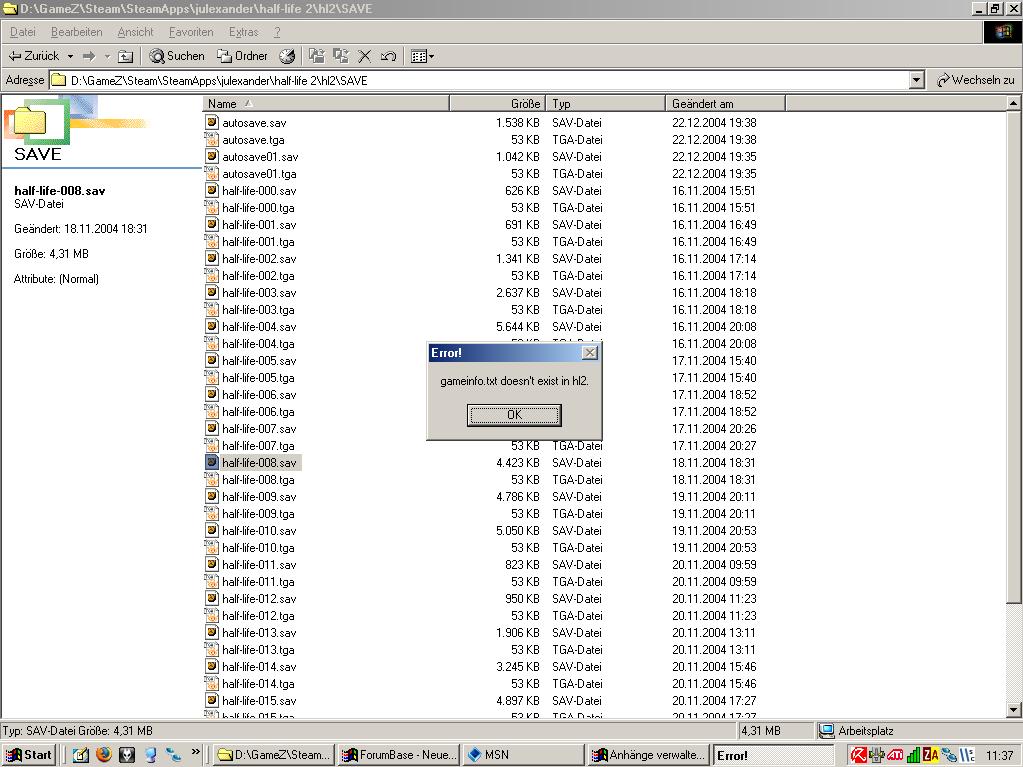Click inside the Adresse path field
The image size is (1023, 767).
(x=480, y=80)
